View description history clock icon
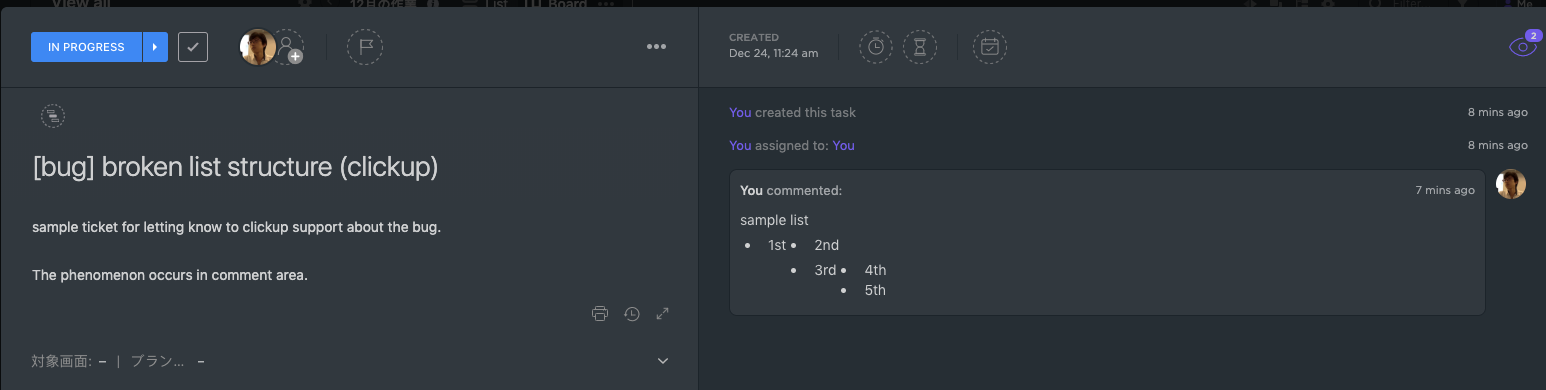 pyautogui.click(x=632, y=313)
